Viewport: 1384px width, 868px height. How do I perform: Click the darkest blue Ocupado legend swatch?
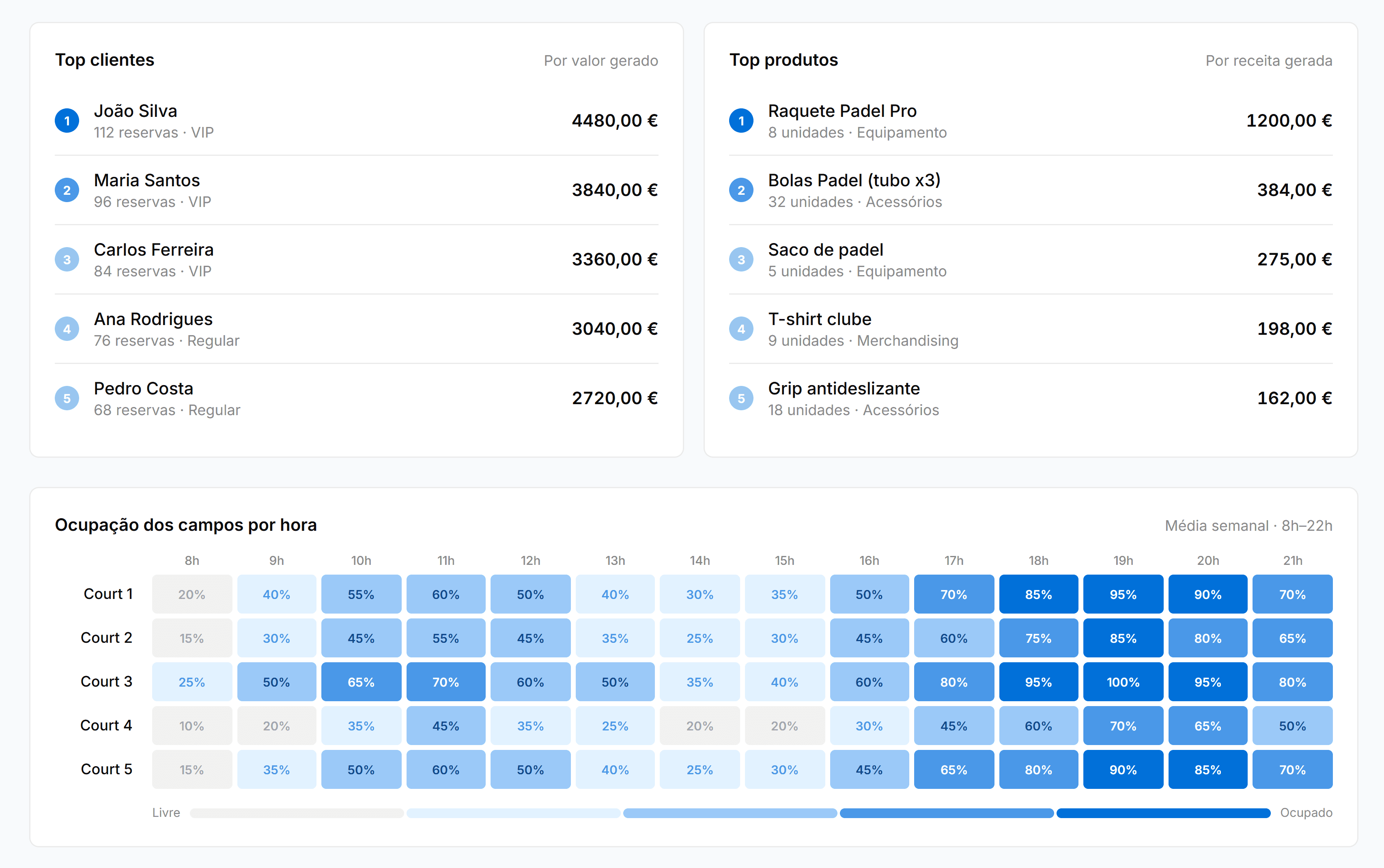(x=1163, y=813)
